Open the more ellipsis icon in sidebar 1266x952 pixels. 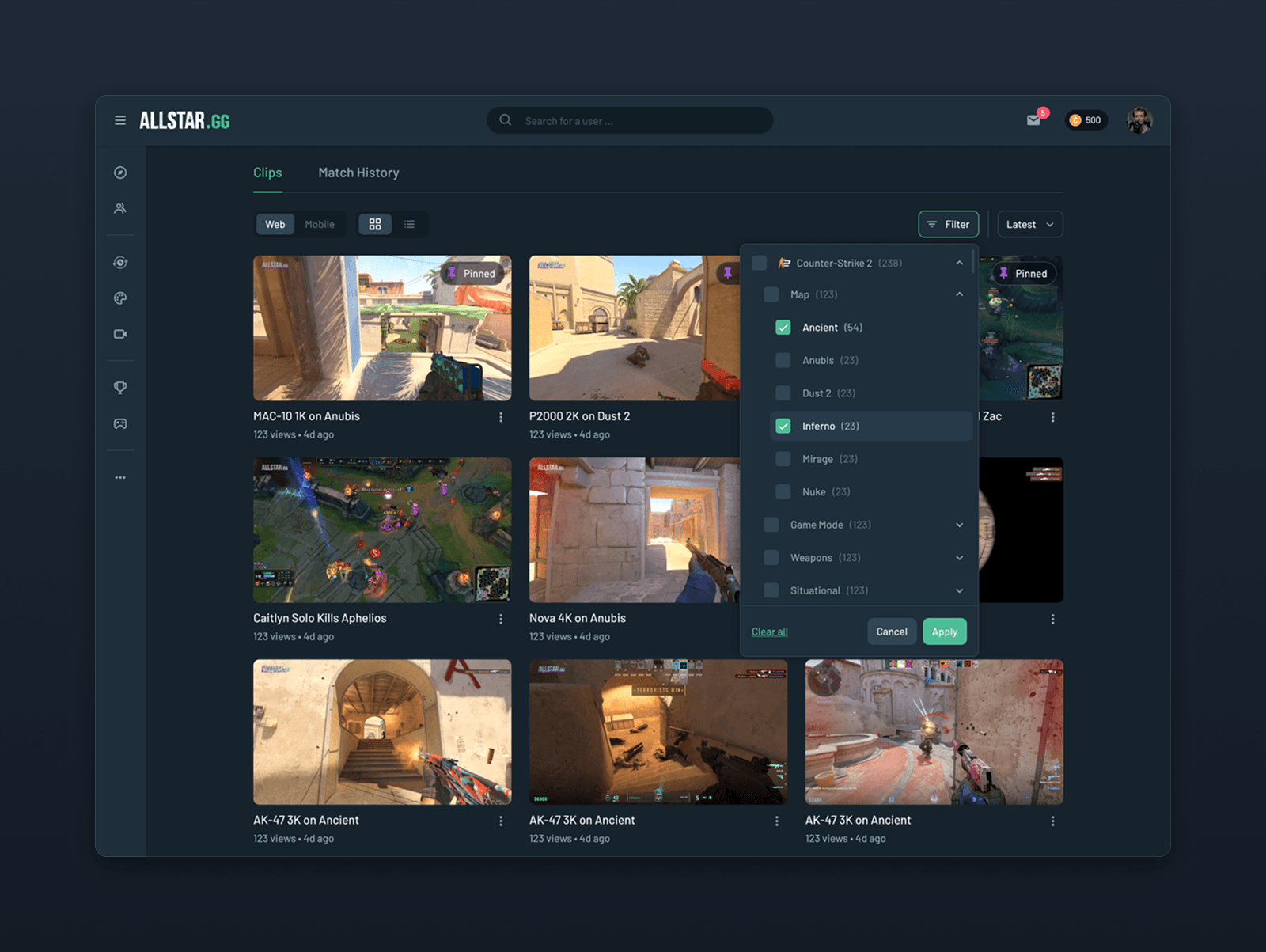click(x=120, y=477)
